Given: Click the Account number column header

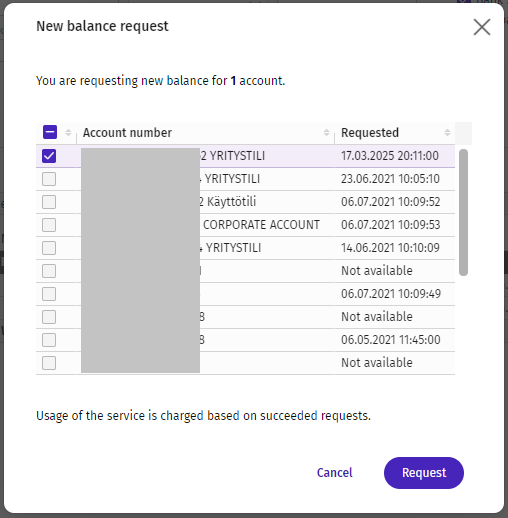Looking at the screenshot, I should (127, 133).
